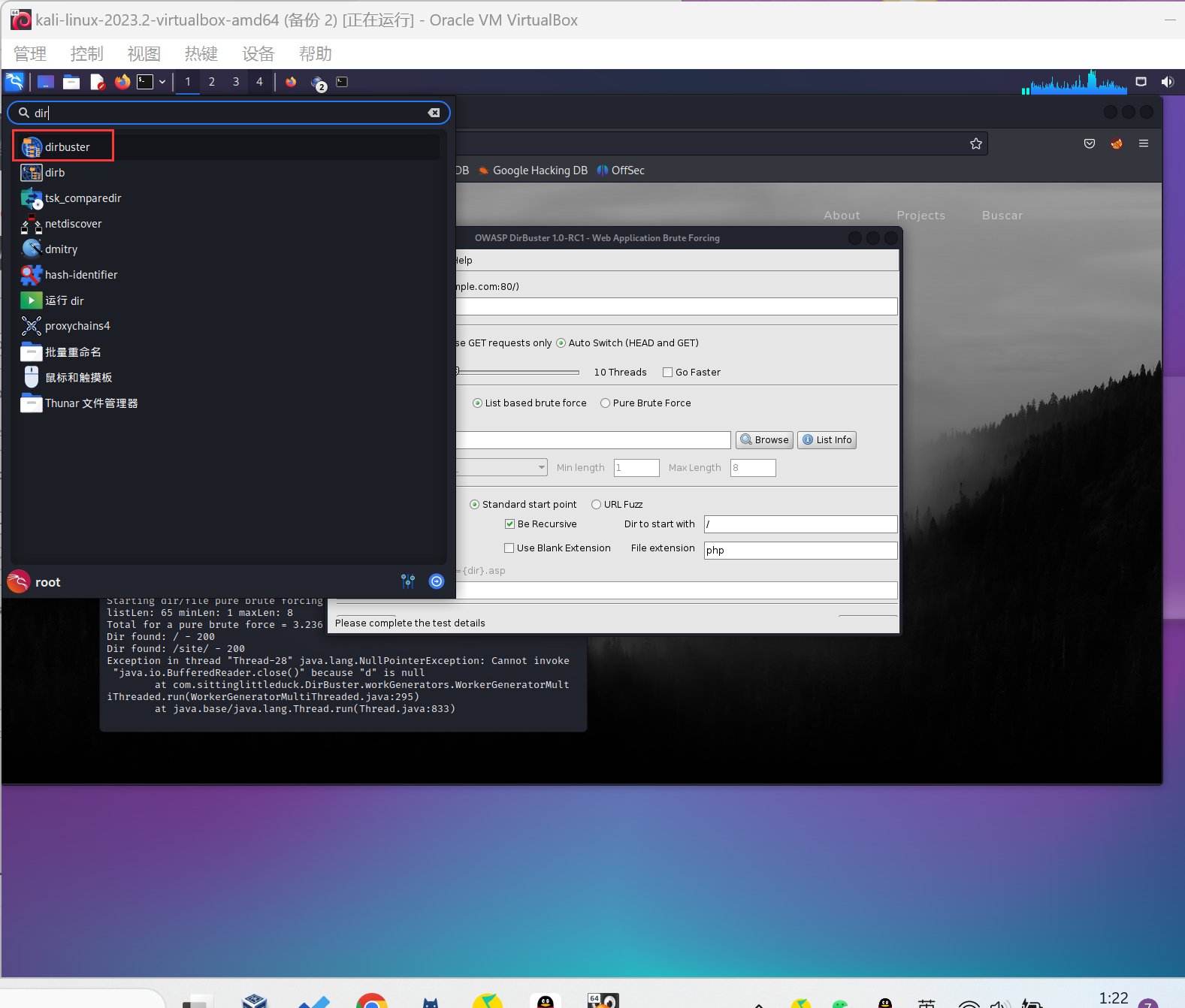This screenshot has height=1008, width=1185.
Task: Click the application search field
Action: (228, 113)
